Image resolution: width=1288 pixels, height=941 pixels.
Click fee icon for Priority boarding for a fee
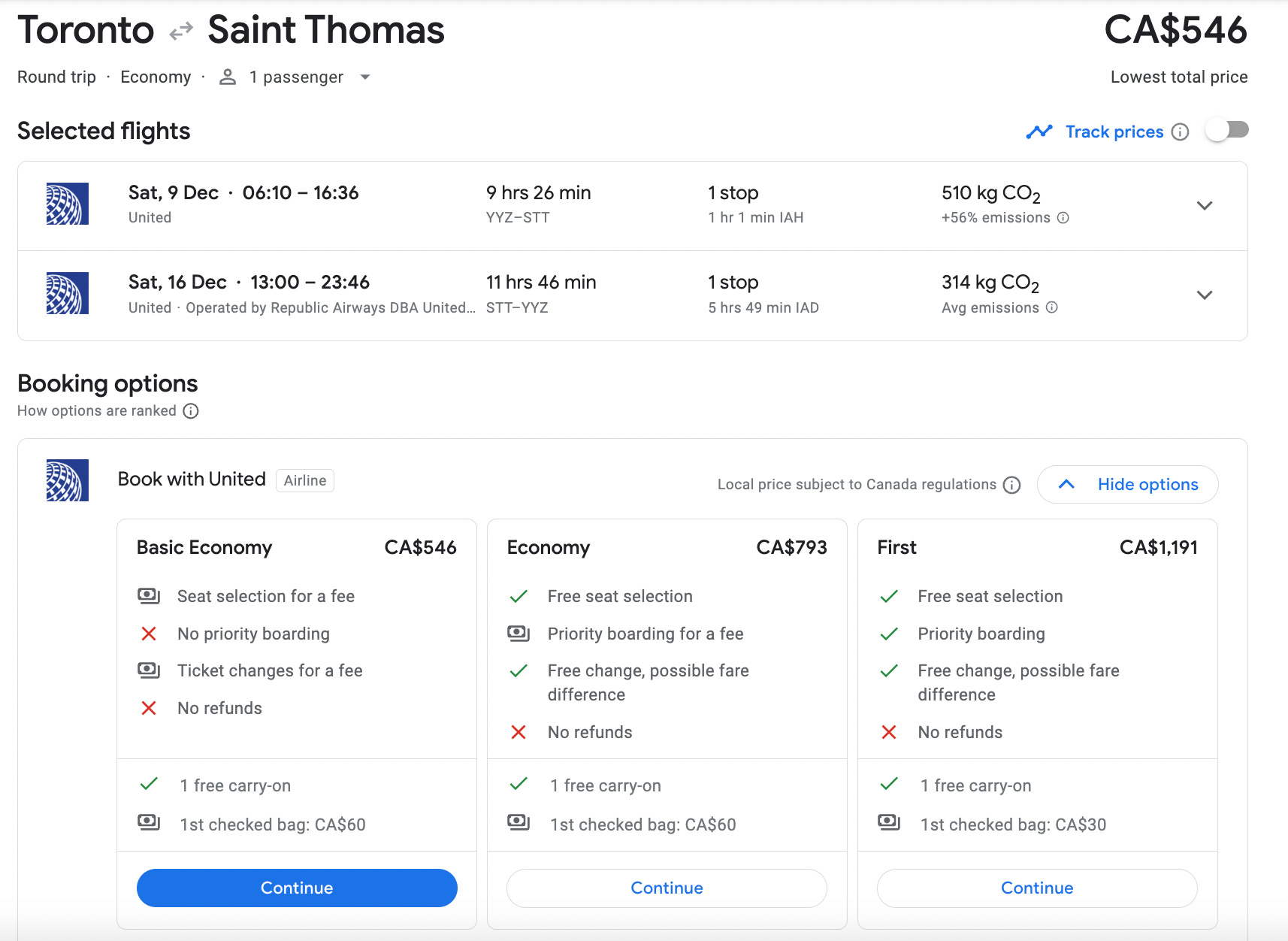pyautogui.click(x=519, y=634)
